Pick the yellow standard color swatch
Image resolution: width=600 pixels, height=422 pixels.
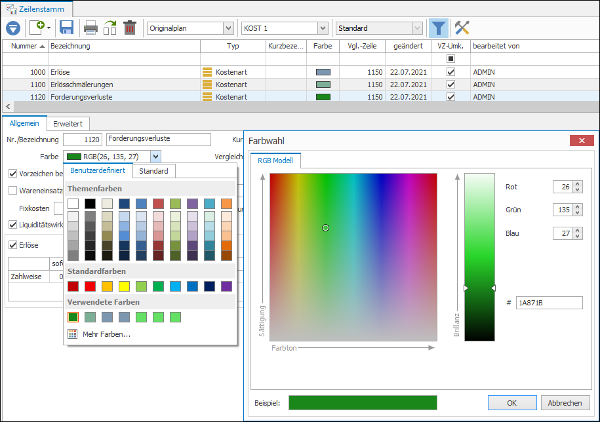[124, 286]
